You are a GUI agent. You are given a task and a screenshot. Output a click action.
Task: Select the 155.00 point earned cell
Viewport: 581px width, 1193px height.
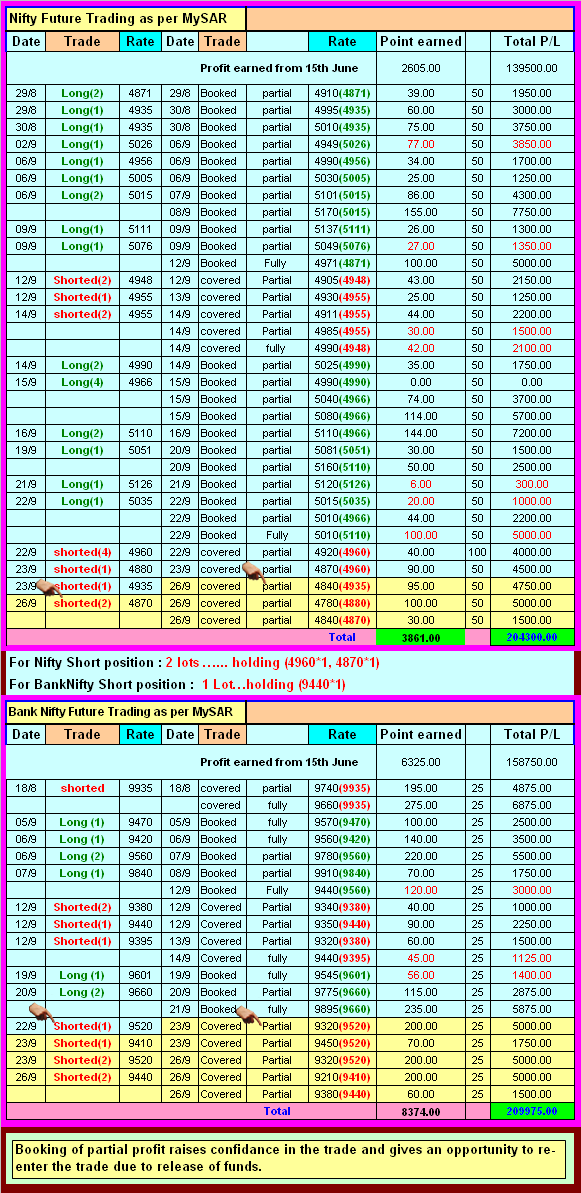click(421, 212)
